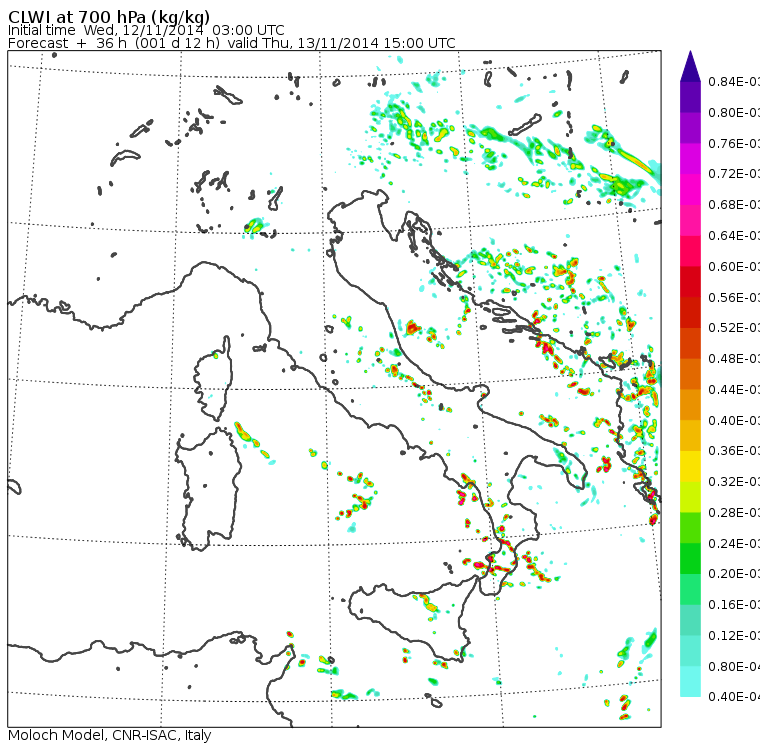Select the orange swatch between 0.40E-03 and 0.44E-03

(x=690, y=405)
